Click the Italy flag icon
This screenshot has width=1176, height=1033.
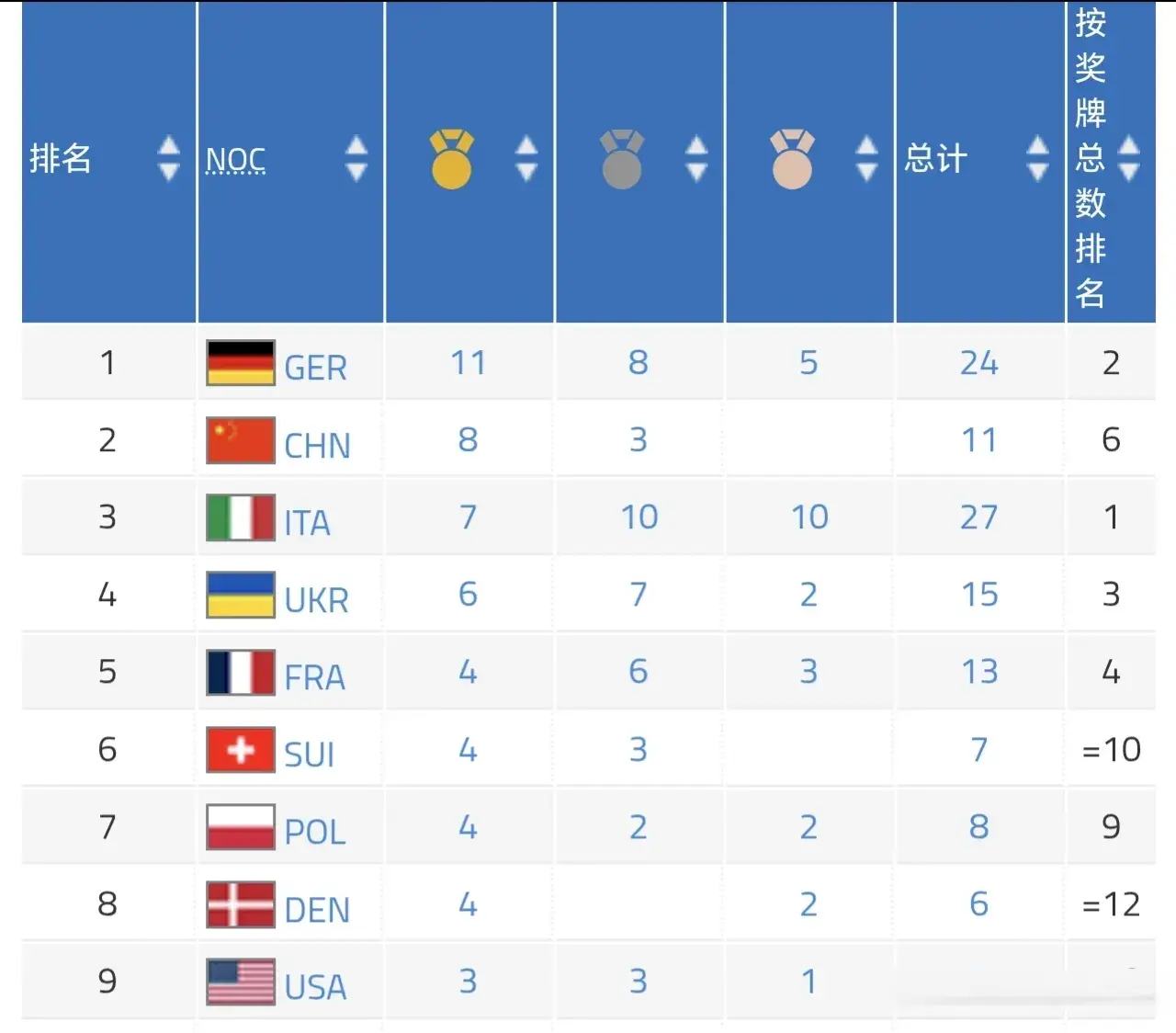tap(241, 517)
